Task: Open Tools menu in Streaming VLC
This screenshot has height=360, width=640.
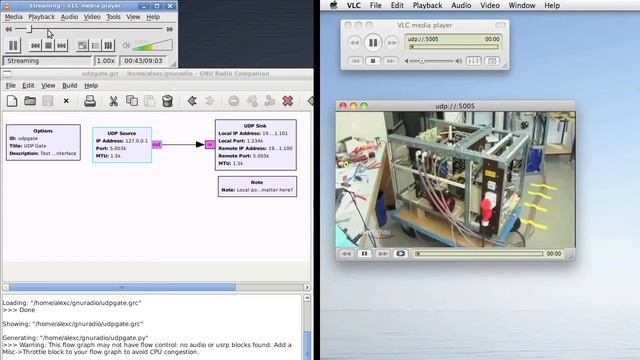Action: pos(113,17)
